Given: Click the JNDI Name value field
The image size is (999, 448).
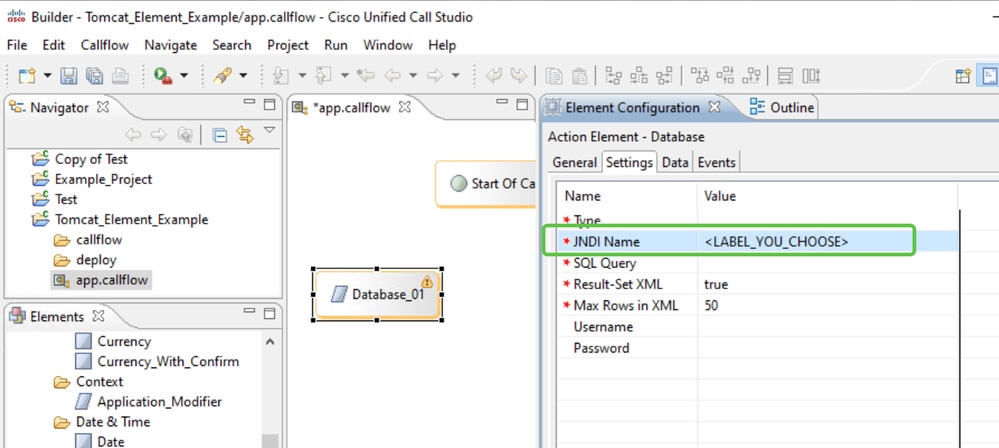Looking at the screenshot, I should (827, 242).
